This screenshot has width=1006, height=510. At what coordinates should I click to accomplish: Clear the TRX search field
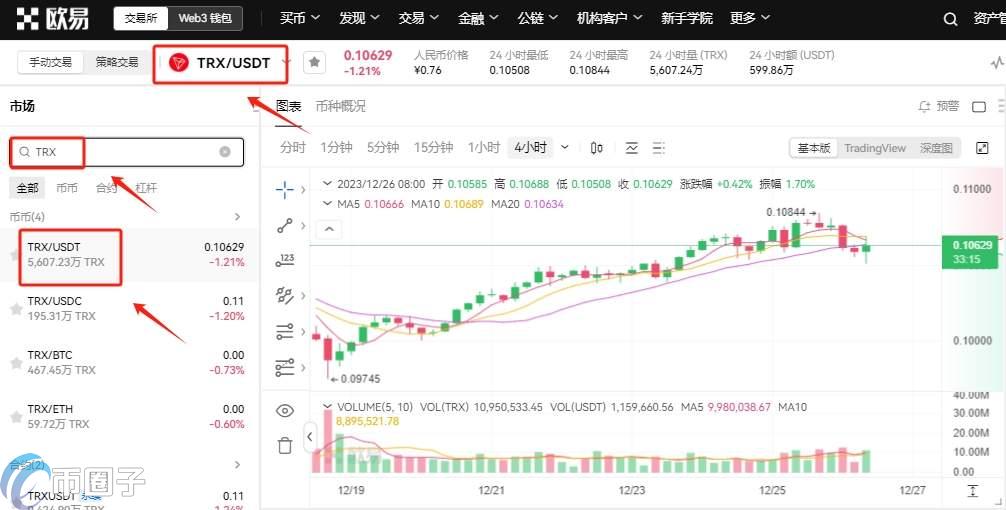coord(225,152)
